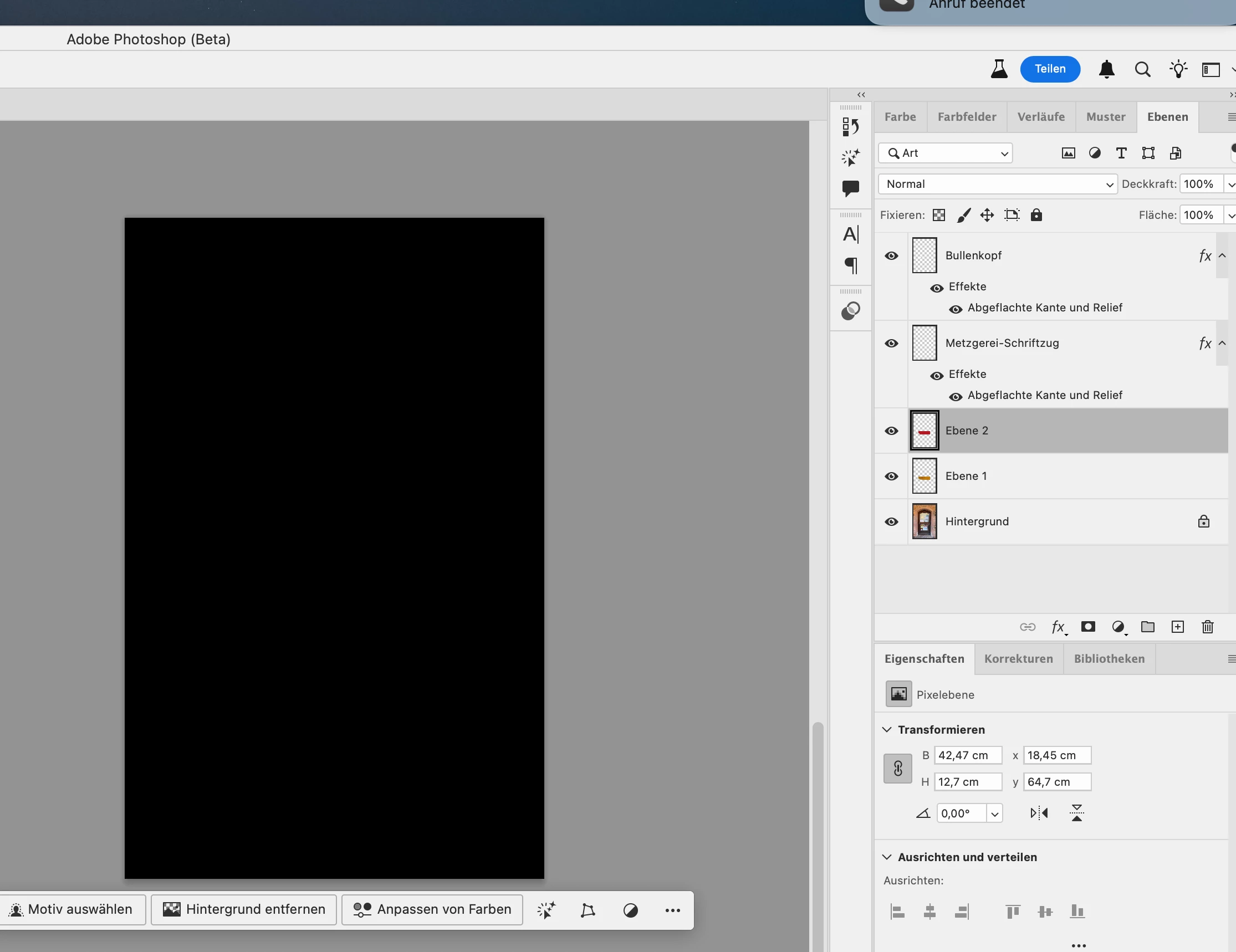
Task: Click the new group folder icon
Action: [1147, 627]
